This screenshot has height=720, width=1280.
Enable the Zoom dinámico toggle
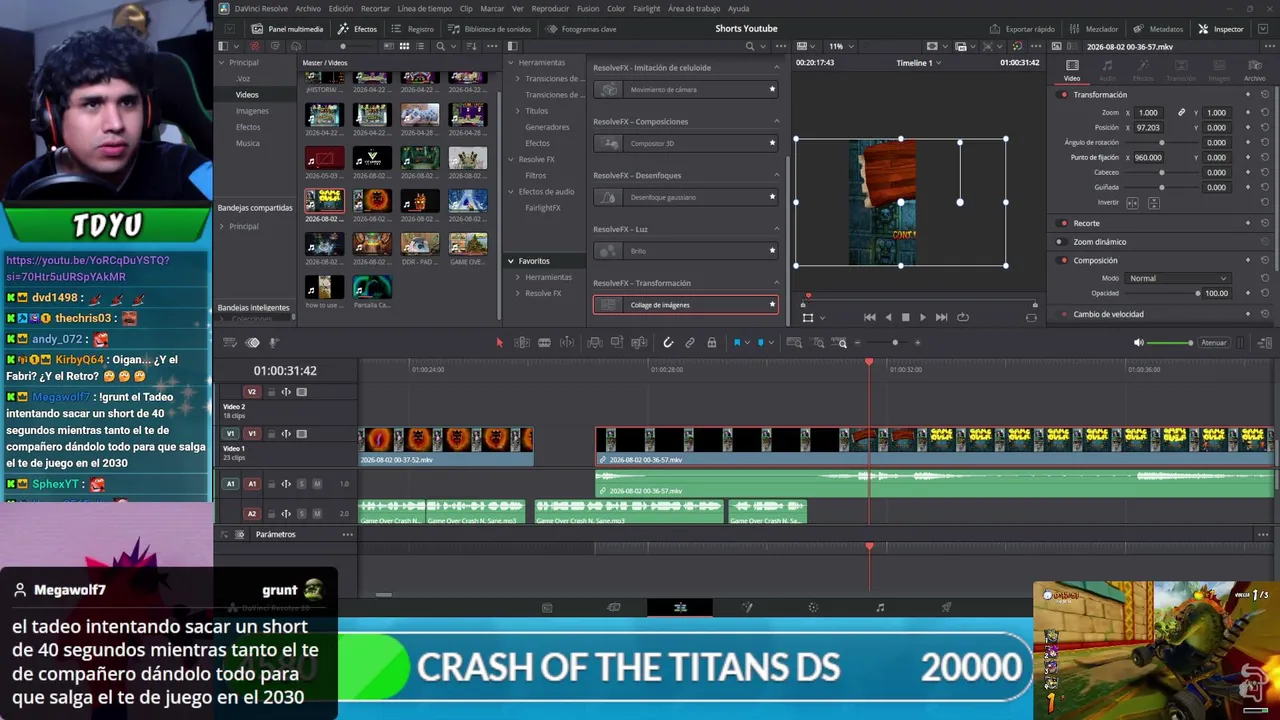coord(1060,242)
